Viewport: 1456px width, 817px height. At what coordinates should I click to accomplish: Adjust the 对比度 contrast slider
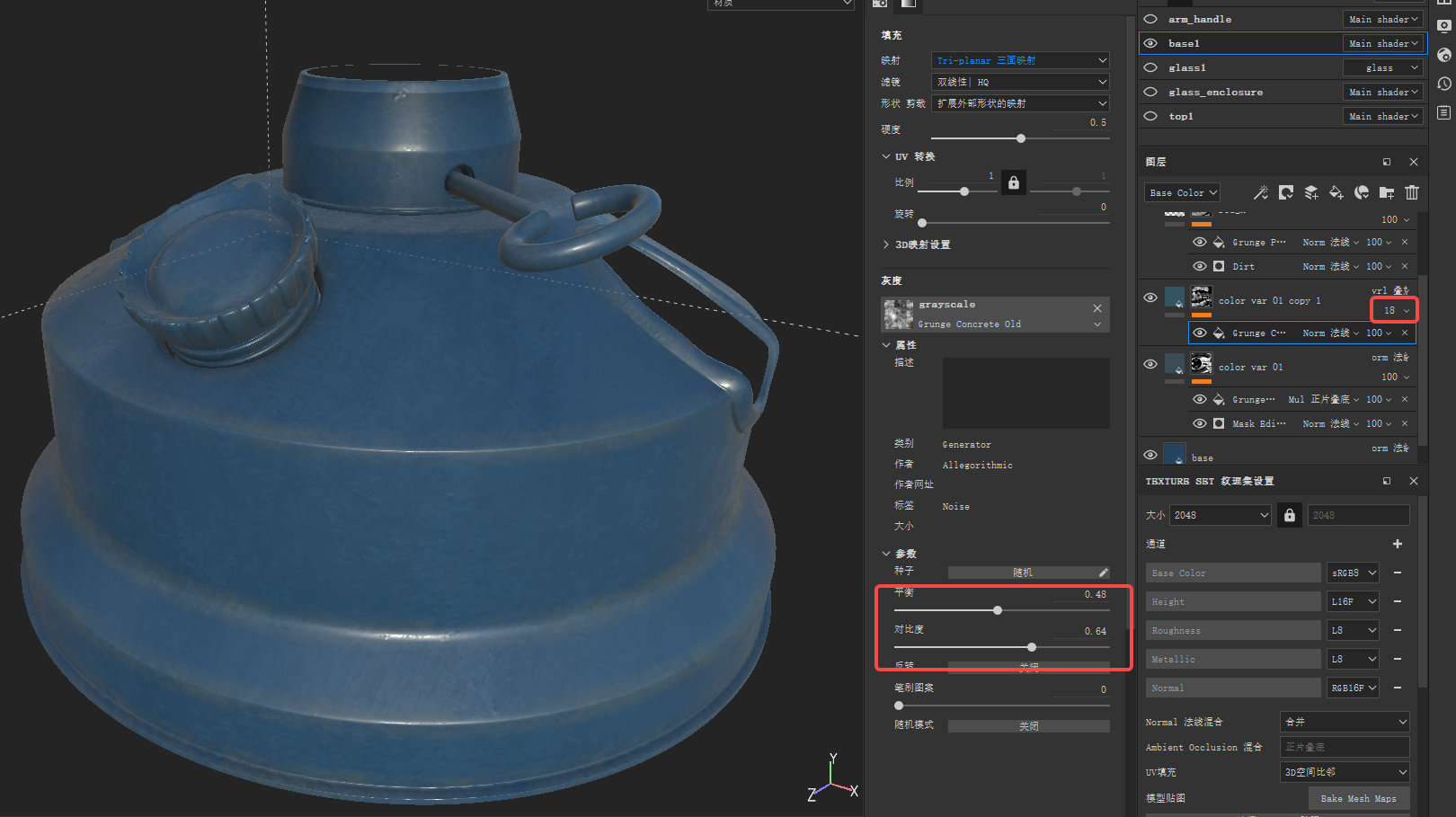click(x=1031, y=646)
